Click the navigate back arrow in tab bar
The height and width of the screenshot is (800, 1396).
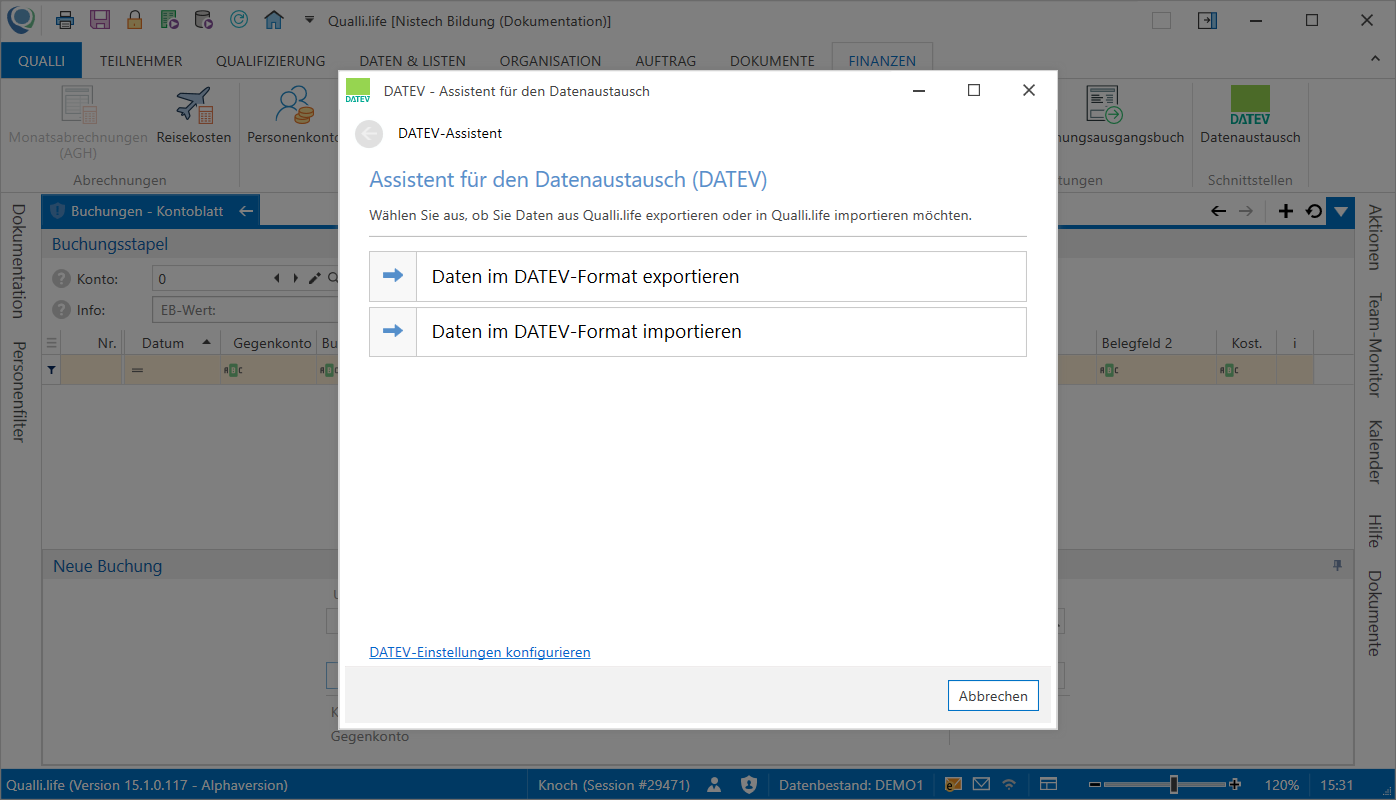1218,211
